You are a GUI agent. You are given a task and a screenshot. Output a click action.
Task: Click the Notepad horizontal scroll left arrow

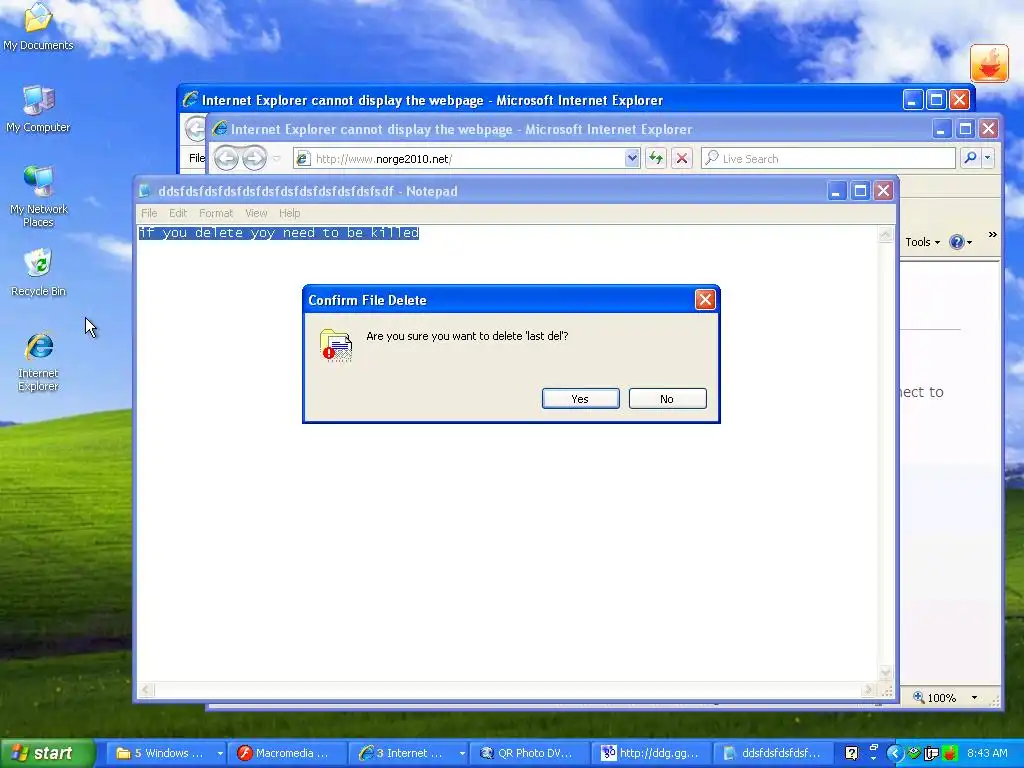click(146, 690)
